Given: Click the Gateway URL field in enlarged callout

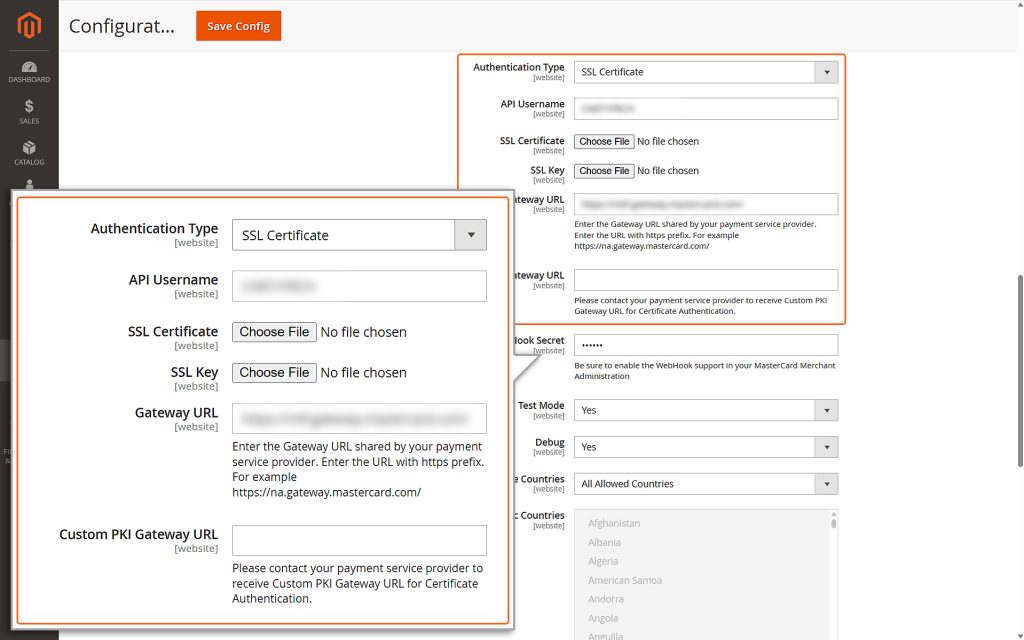Looking at the screenshot, I should pyautogui.click(x=359, y=418).
